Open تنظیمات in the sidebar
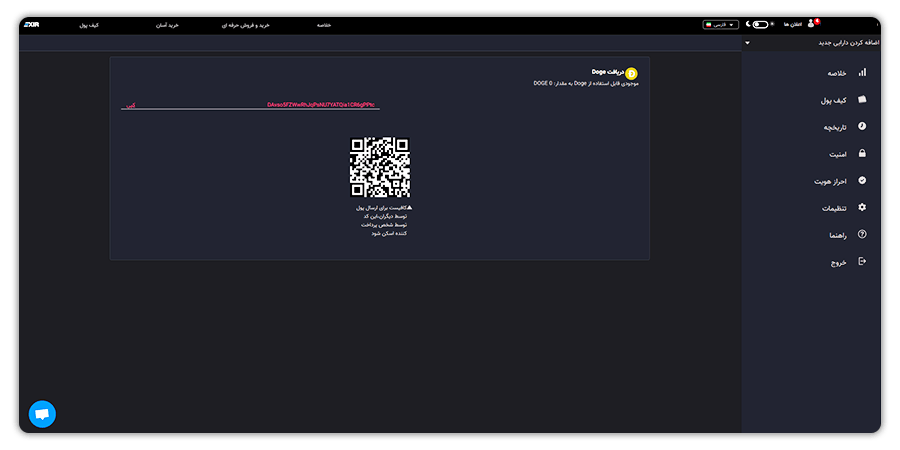Image resolution: width=900 pixels, height=450 pixels. (834, 208)
